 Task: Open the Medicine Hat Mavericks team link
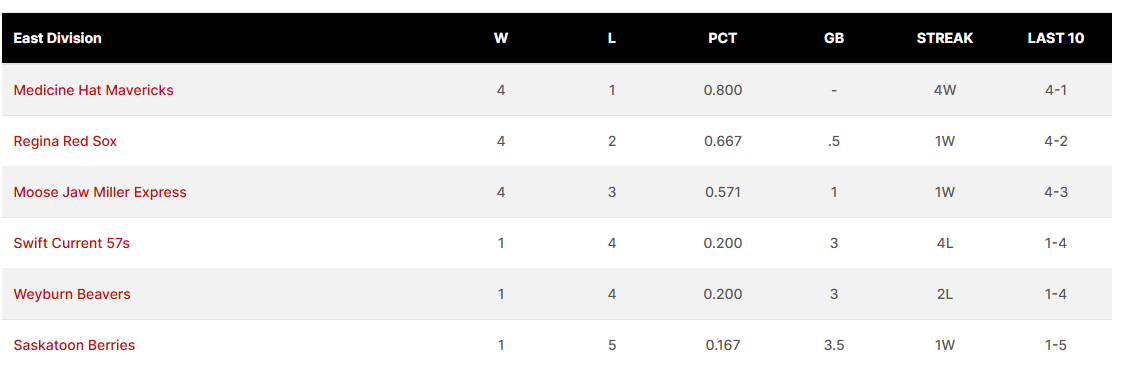93,90
